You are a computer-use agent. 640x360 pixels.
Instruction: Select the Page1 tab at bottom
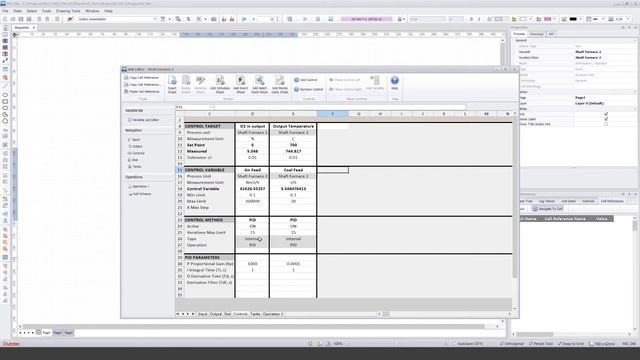click(46, 333)
